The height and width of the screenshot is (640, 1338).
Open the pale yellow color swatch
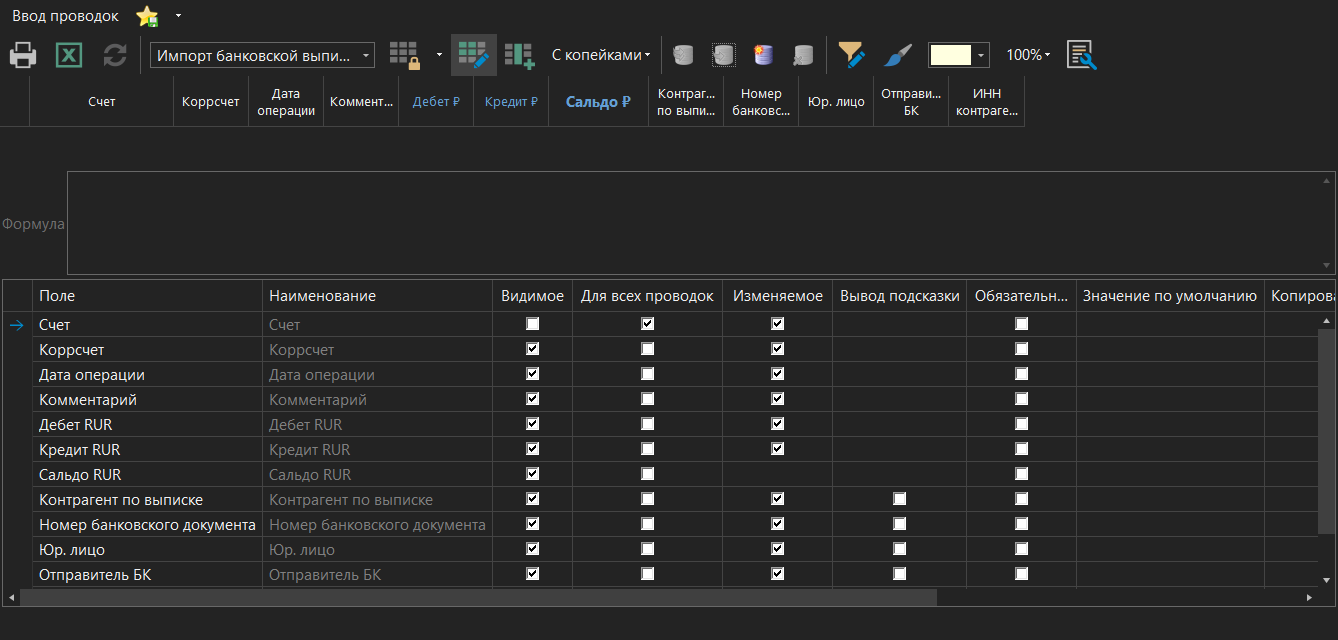pos(950,55)
